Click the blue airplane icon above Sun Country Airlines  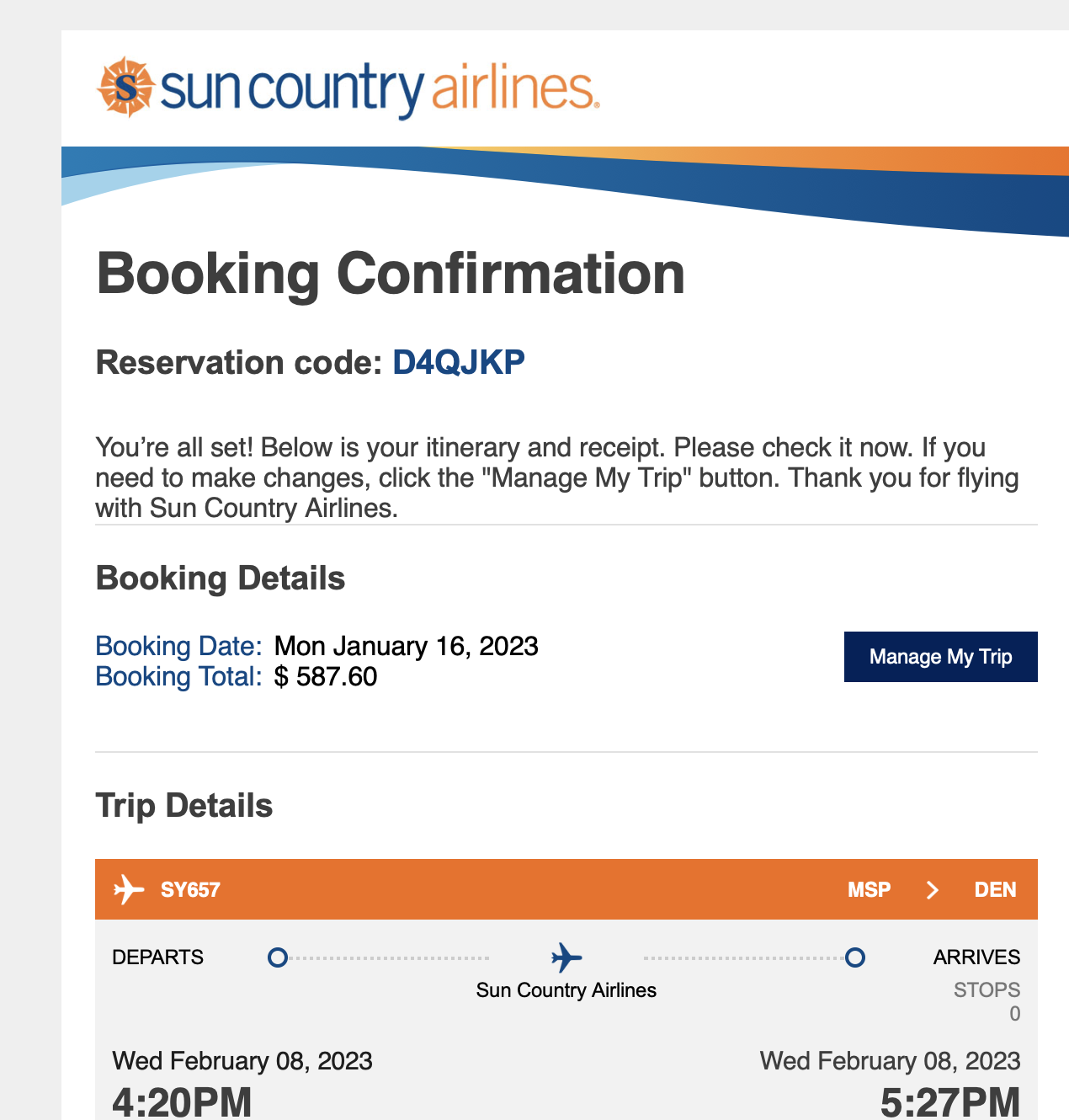coord(566,957)
